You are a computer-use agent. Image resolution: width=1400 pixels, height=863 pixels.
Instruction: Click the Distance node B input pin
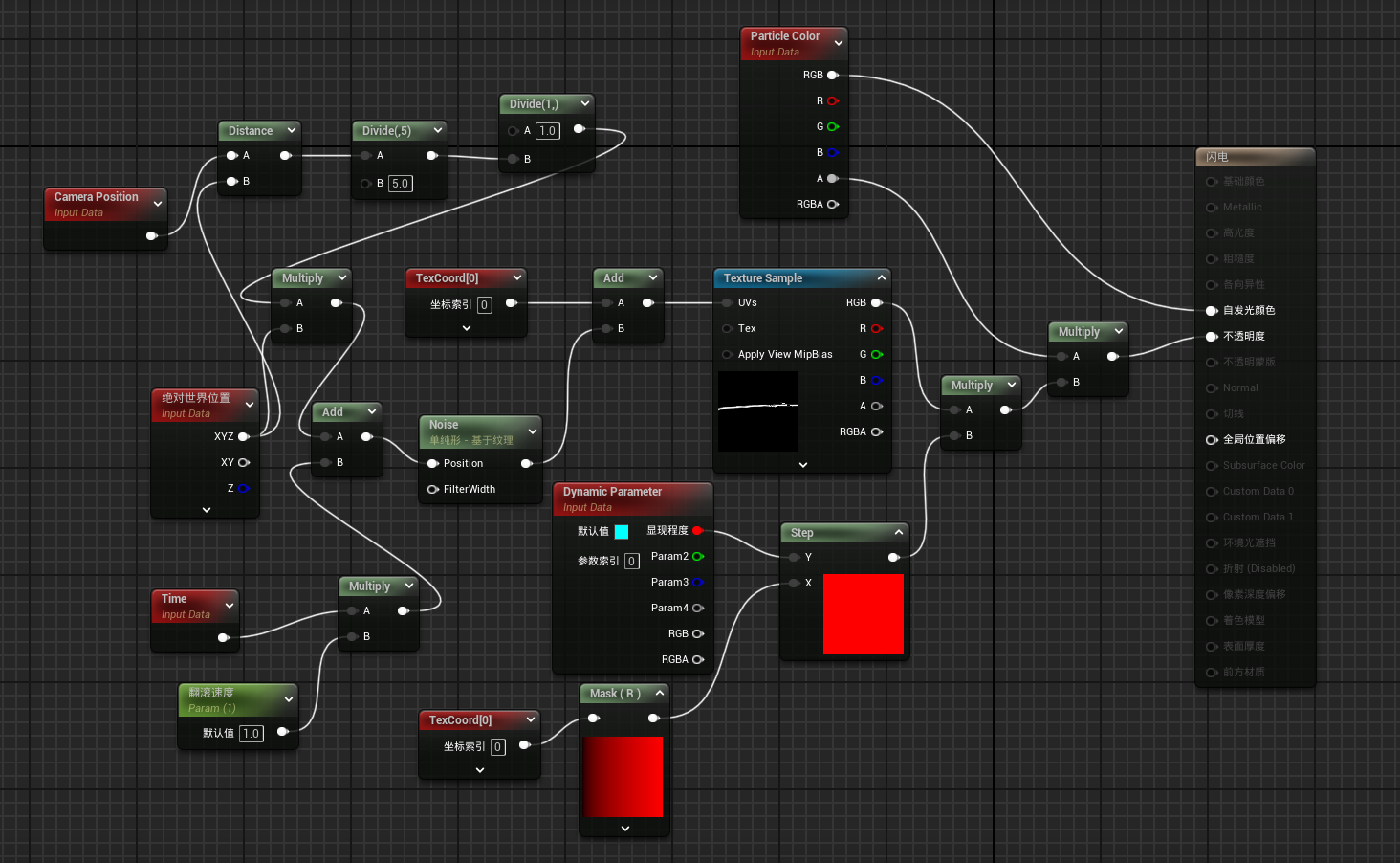tap(231, 181)
